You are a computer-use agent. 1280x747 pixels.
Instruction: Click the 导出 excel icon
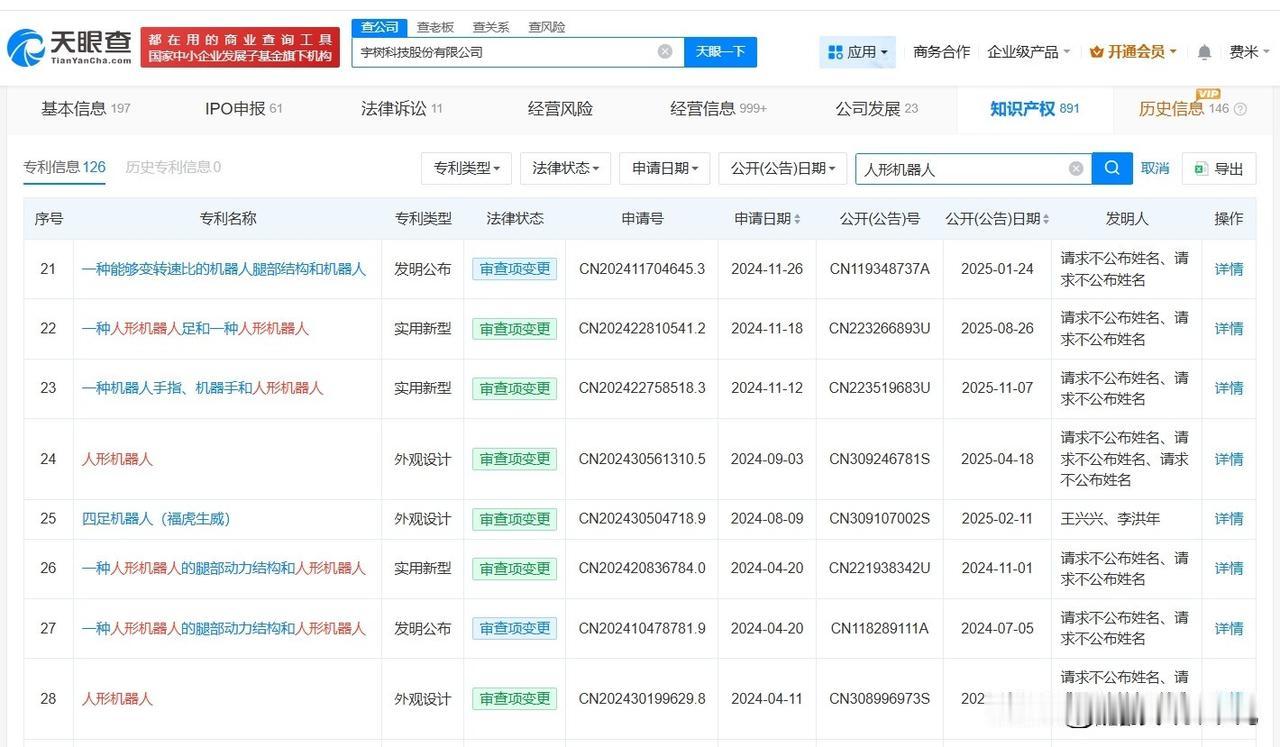(1201, 169)
